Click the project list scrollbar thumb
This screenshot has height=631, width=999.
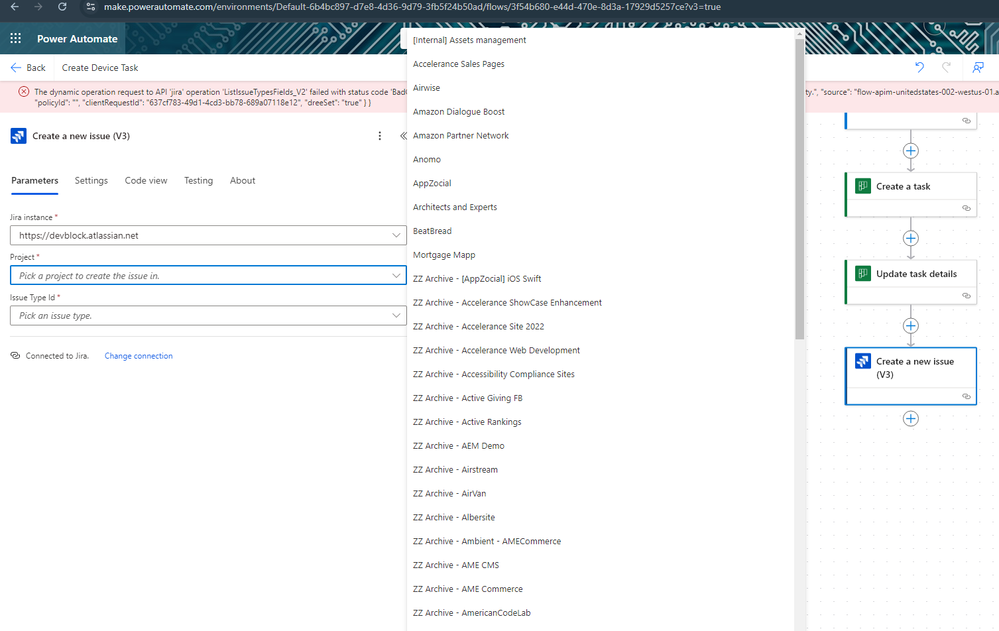click(799, 188)
